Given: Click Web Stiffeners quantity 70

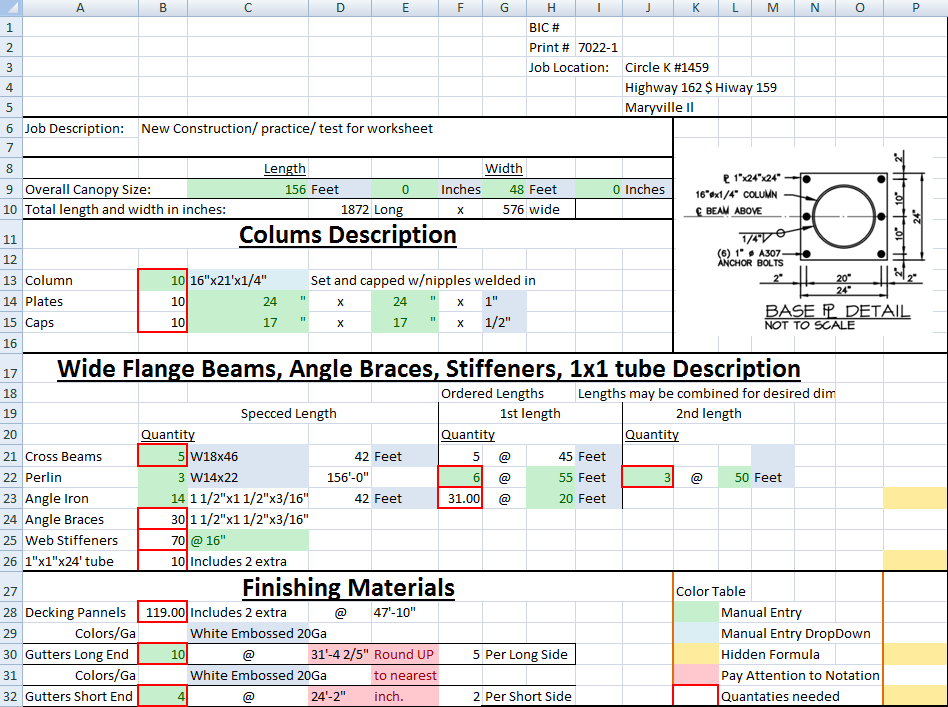Looking at the screenshot, I should [163, 540].
